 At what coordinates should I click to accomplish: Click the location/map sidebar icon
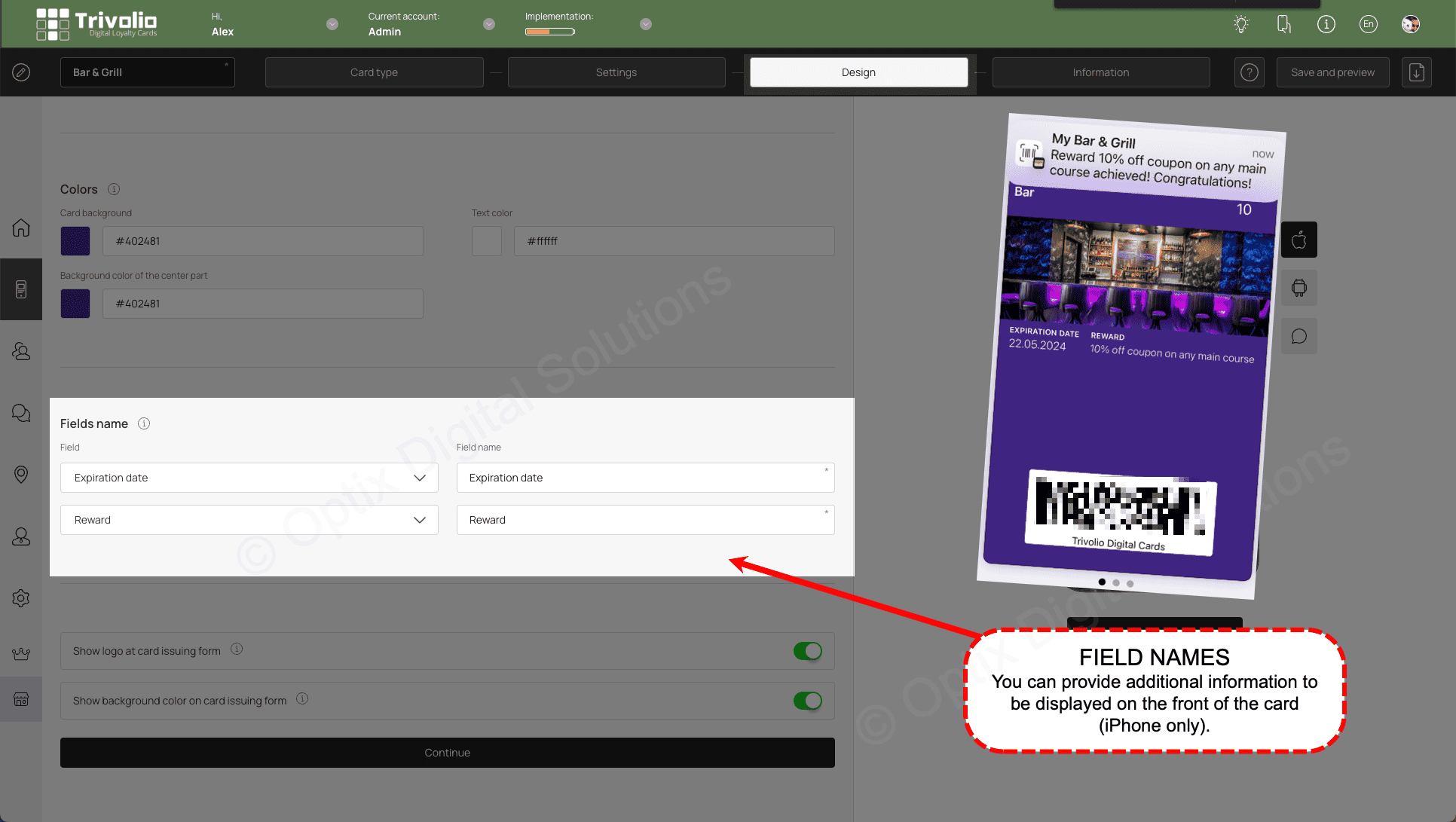click(20, 475)
